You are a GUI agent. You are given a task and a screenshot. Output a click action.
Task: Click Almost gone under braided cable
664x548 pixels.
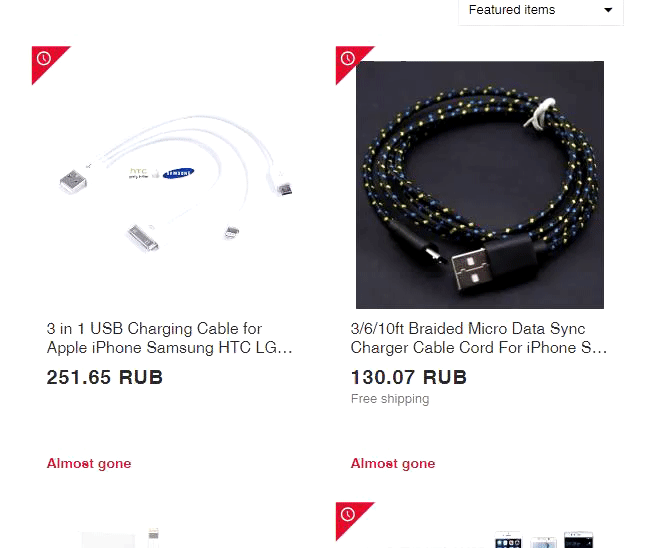coord(393,463)
